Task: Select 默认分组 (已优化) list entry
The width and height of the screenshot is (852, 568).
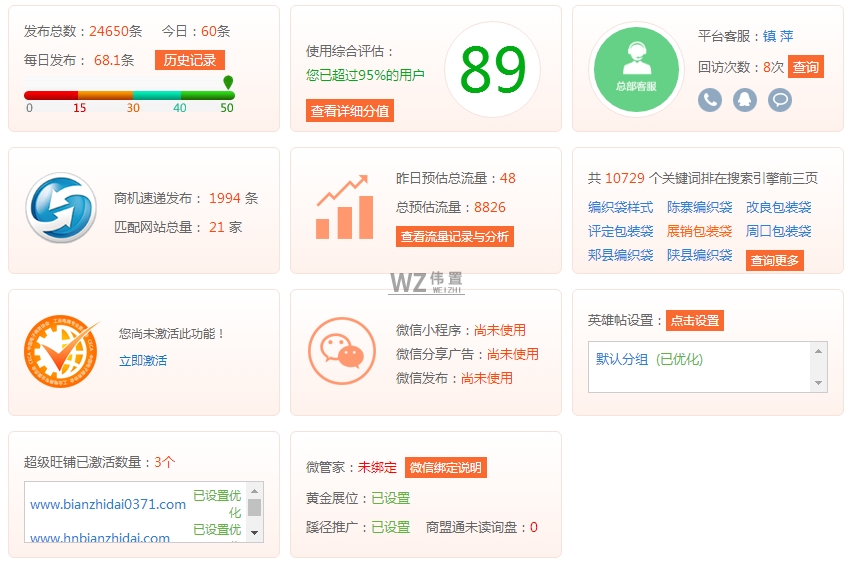Action: (x=649, y=359)
